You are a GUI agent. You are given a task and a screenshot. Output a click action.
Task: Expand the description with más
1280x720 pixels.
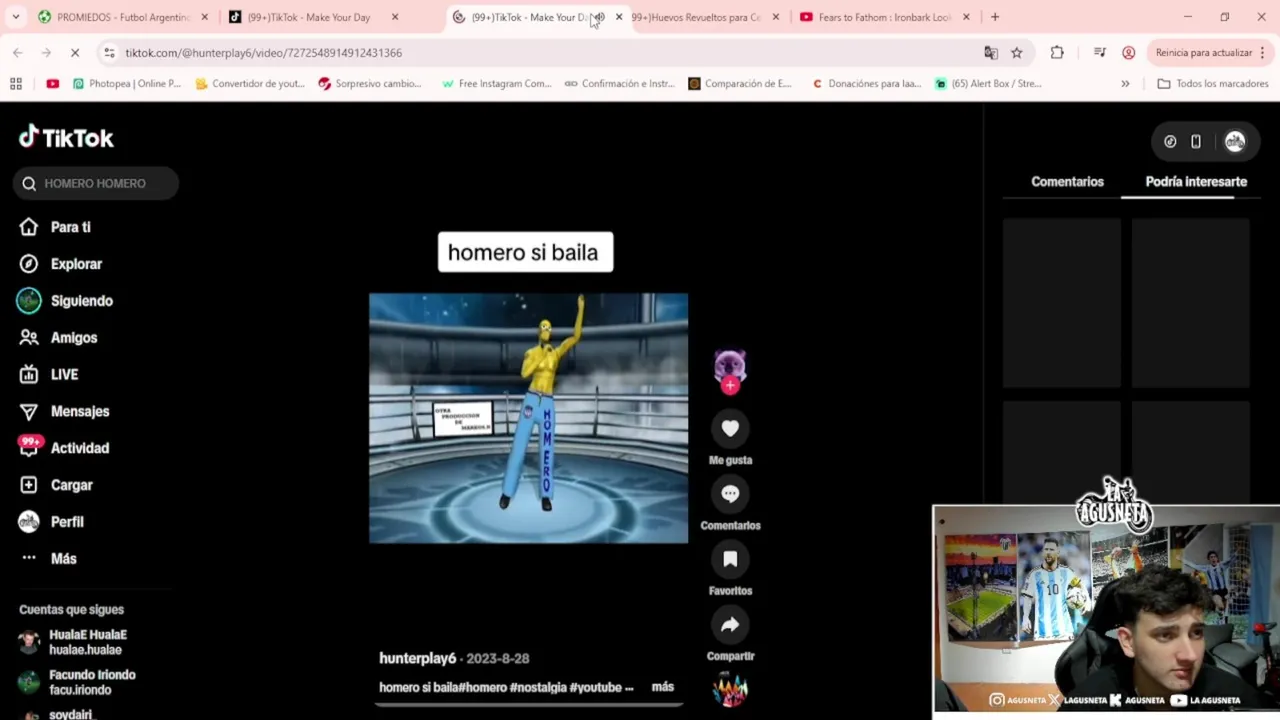tap(662, 687)
